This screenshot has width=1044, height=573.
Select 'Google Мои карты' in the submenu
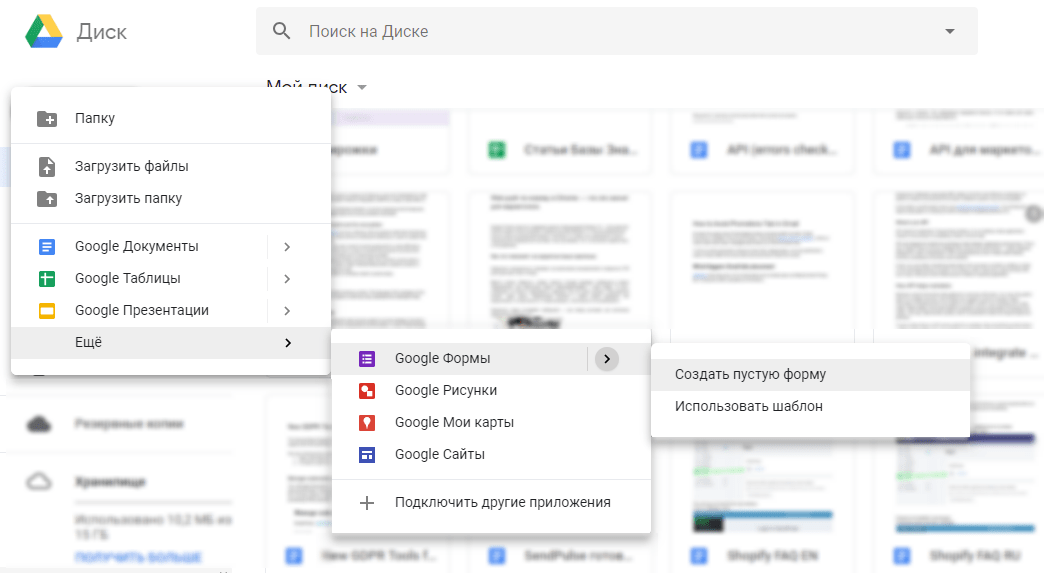[491, 423]
